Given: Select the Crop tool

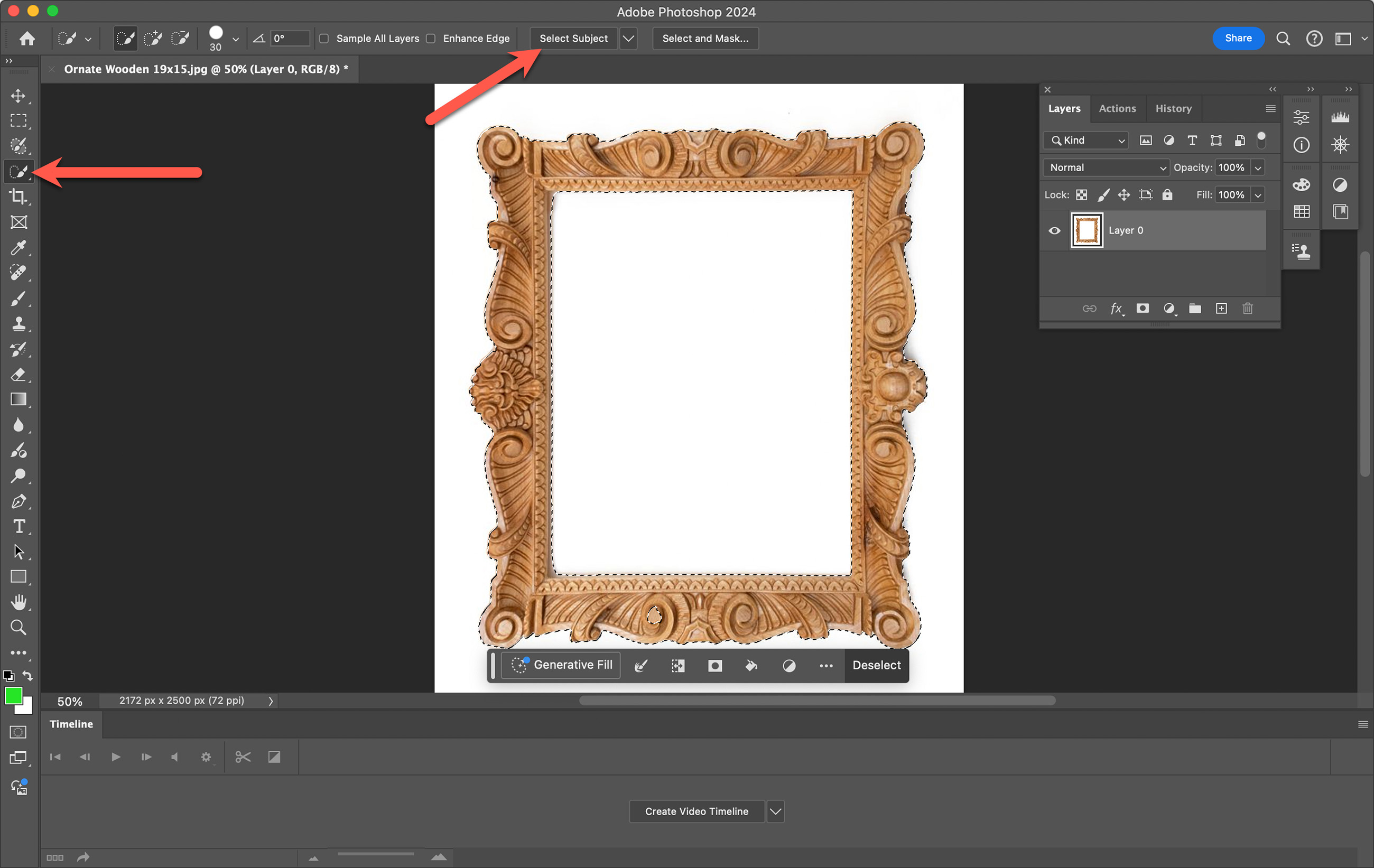Looking at the screenshot, I should [18, 197].
